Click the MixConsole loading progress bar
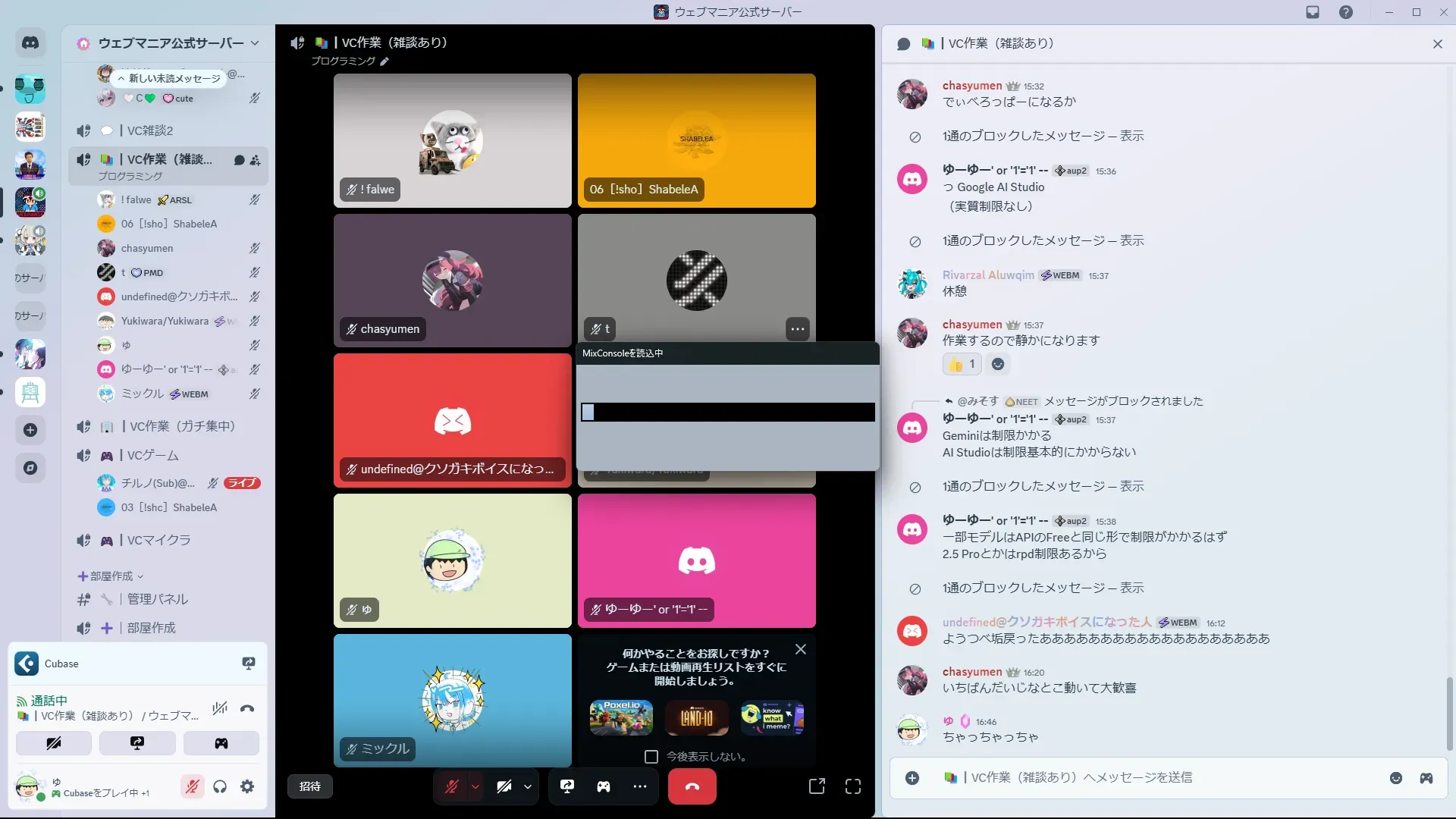The height and width of the screenshot is (819, 1456). (x=728, y=412)
